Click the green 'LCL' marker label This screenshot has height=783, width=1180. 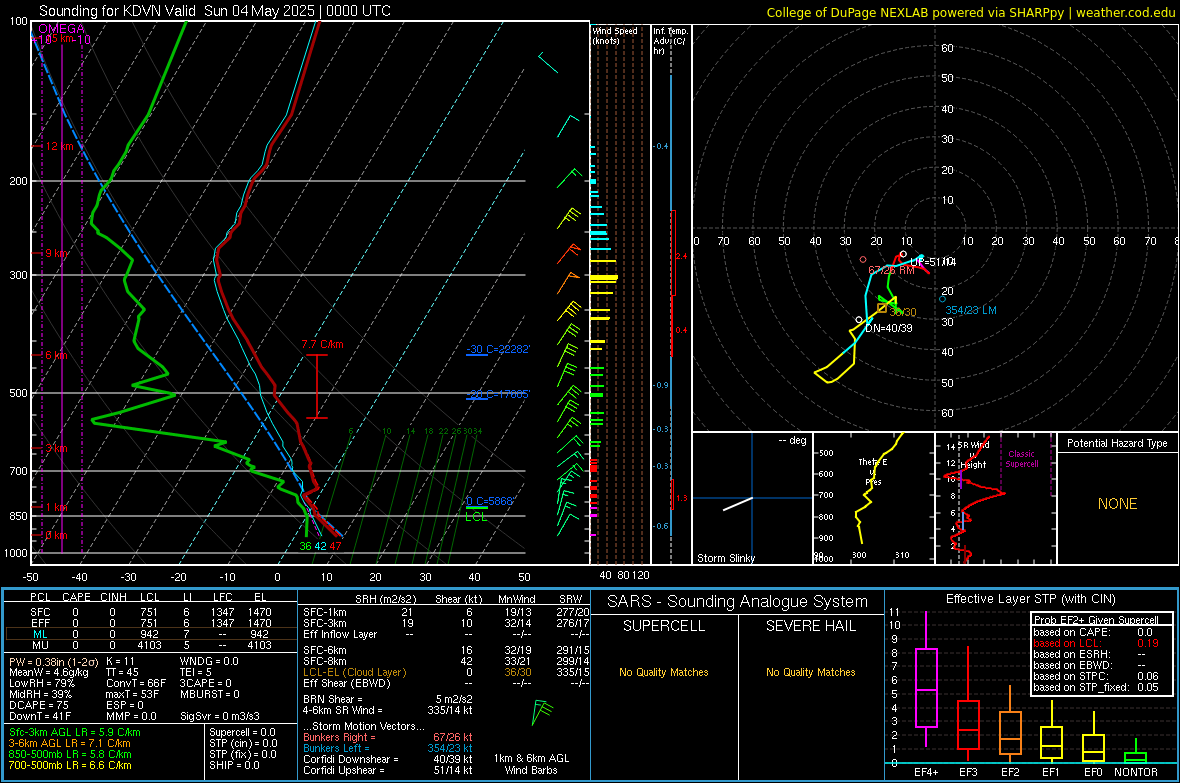476,516
